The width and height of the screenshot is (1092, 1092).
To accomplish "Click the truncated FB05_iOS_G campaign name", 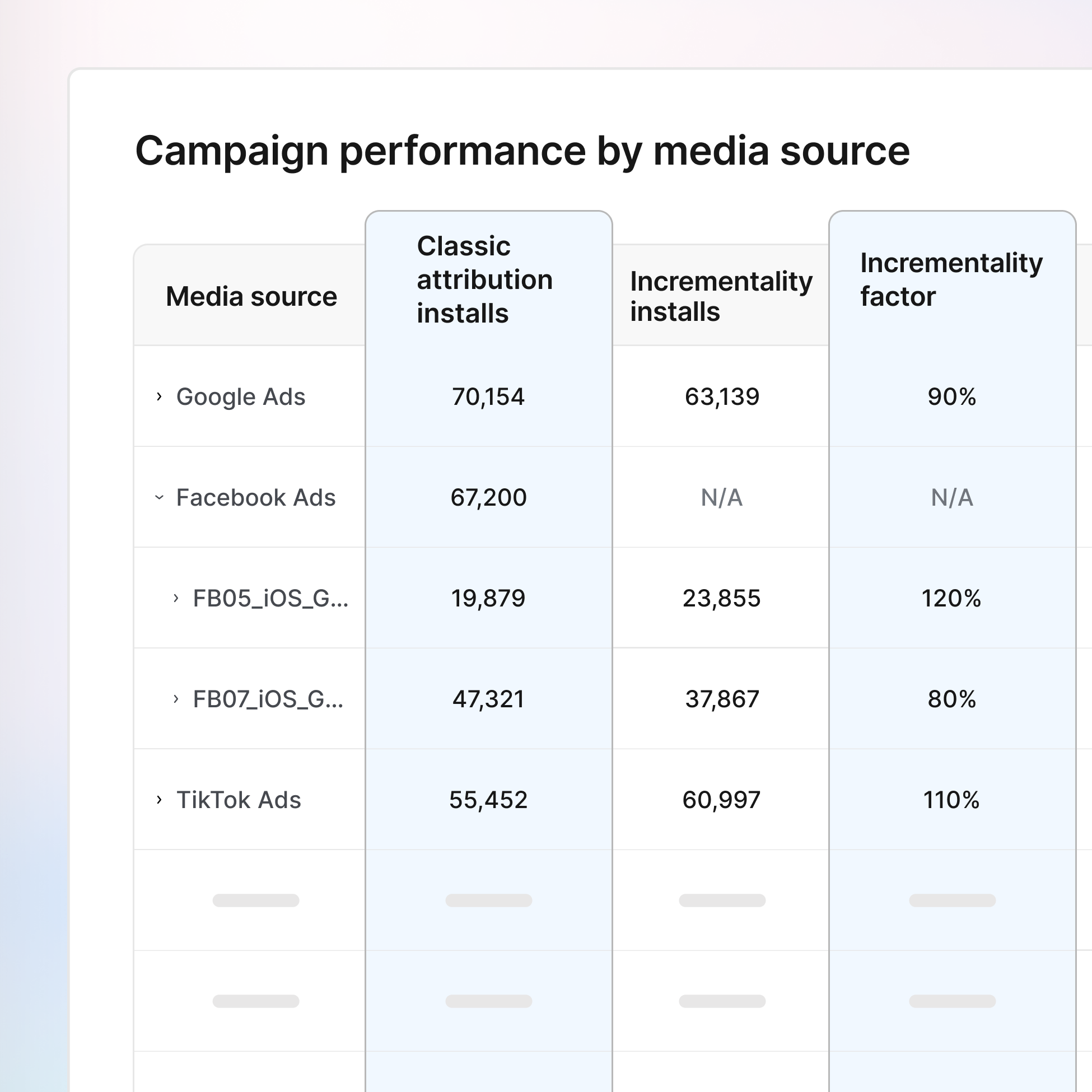I will coord(270,599).
